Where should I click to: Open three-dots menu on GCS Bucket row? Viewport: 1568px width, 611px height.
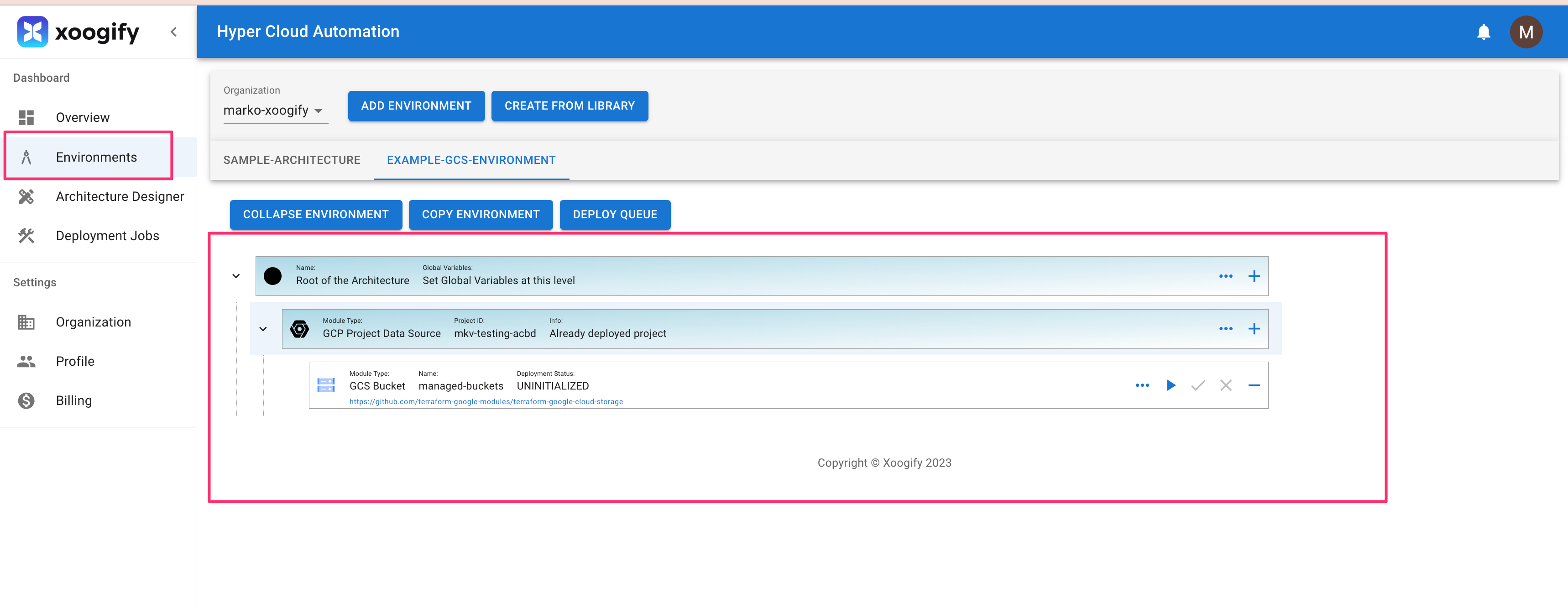point(1142,385)
